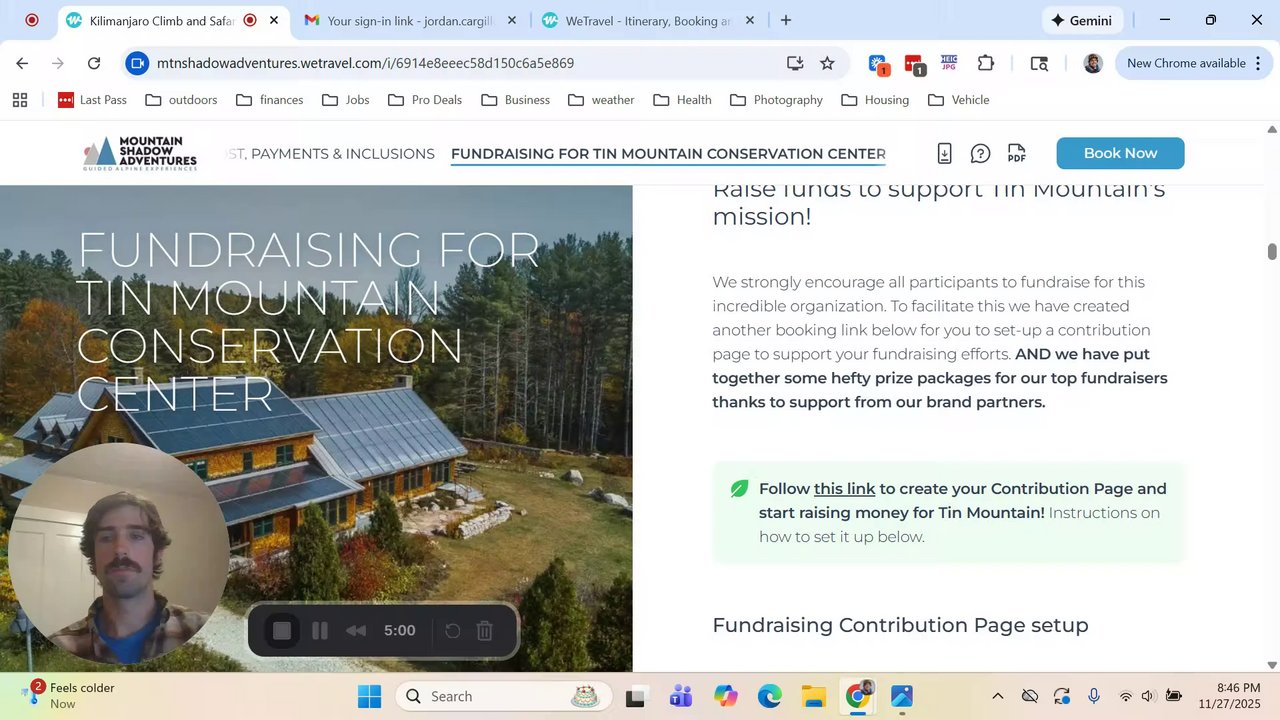The image size is (1280, 720).
Task: Expand the Health bookmark folder
Action: 681,100
